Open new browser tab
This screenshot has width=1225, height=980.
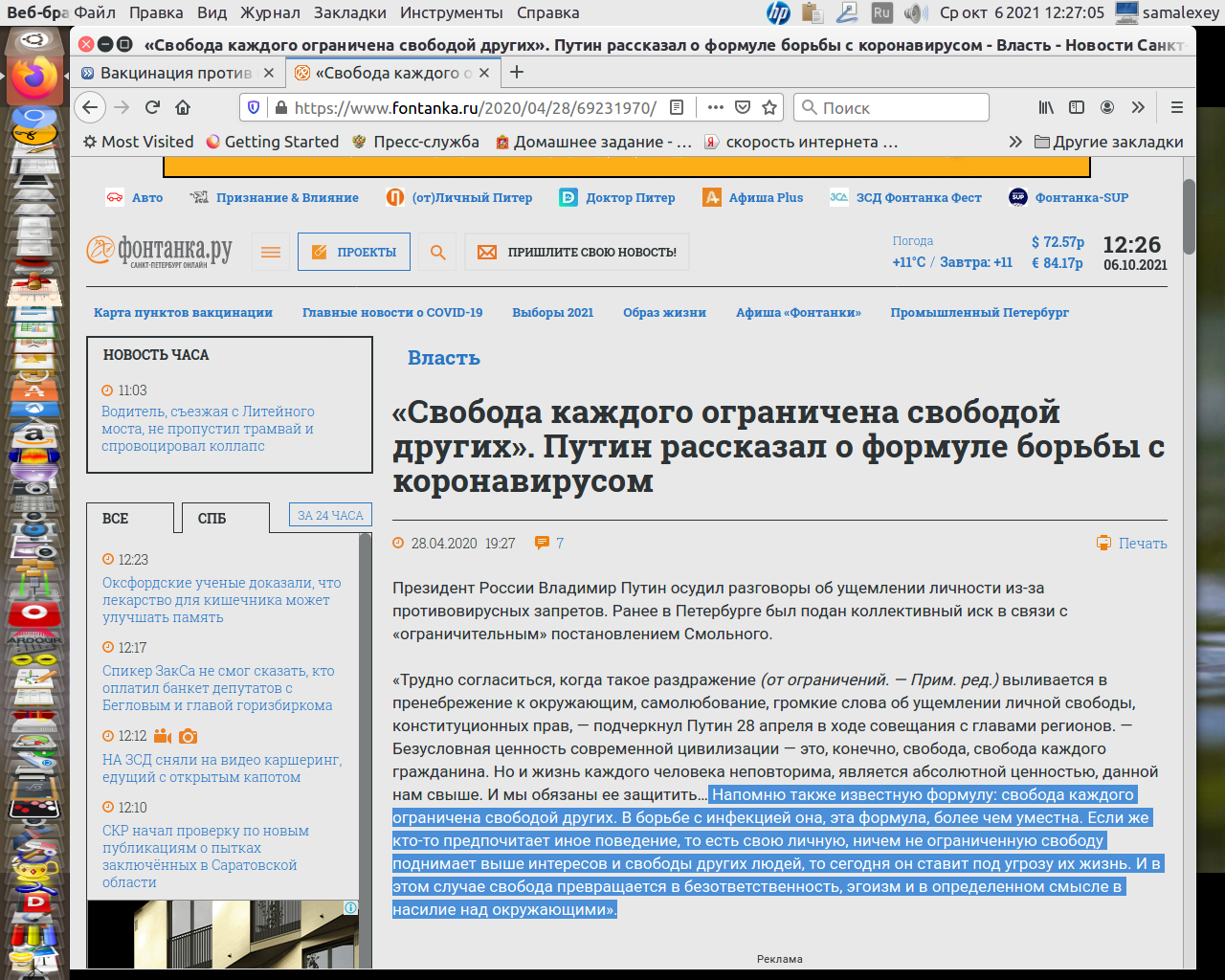pos(517,73)
